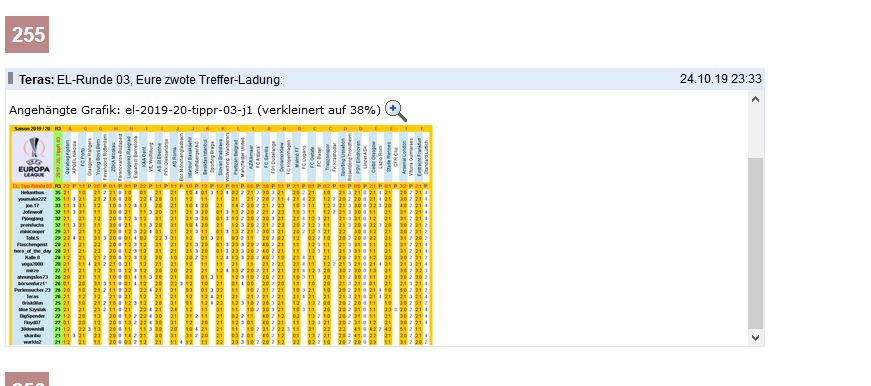Click the 'hero_of_the_day' row name in the table

pos(32,251)
